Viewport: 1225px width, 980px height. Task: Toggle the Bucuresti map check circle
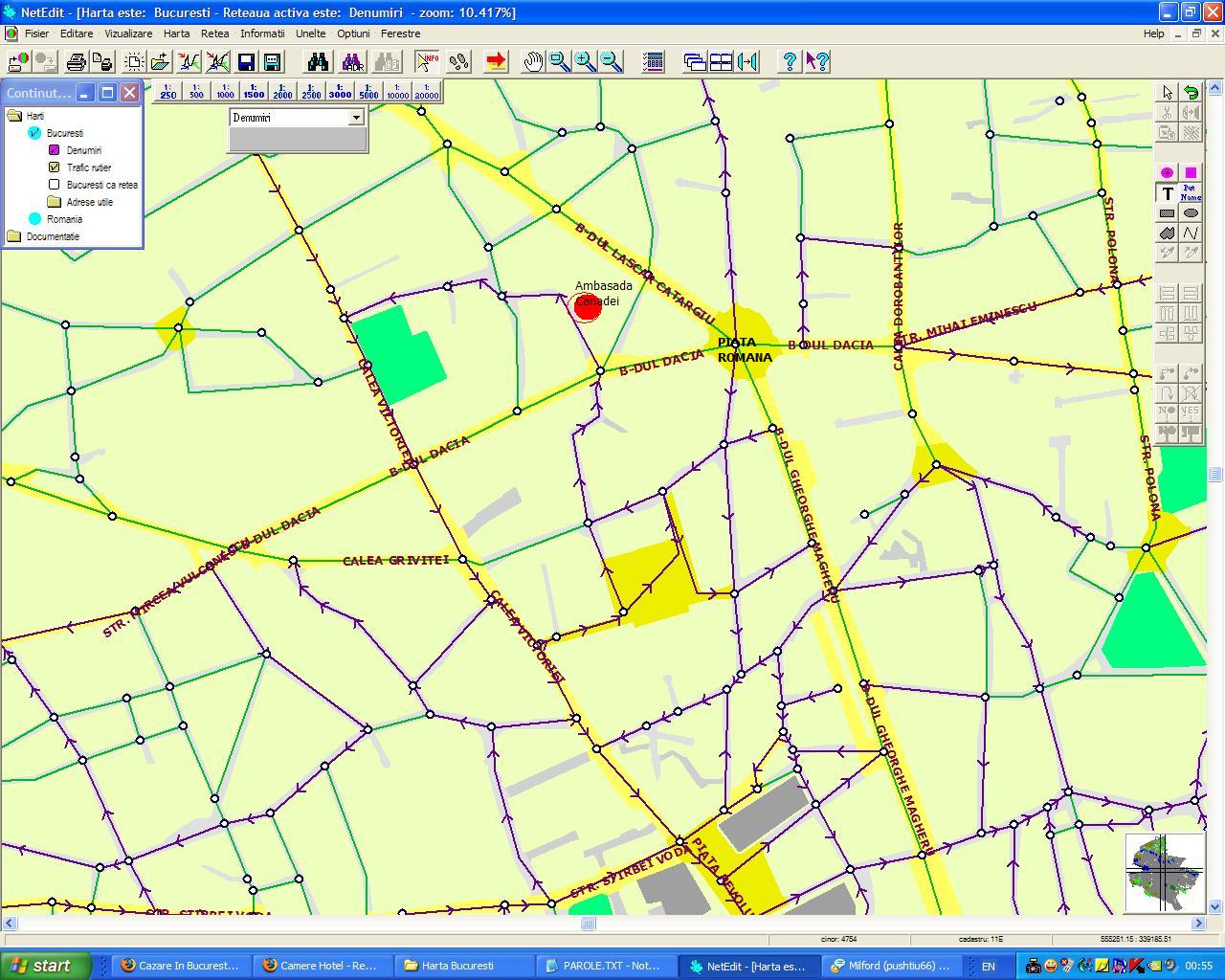click(x=35, y=133)
